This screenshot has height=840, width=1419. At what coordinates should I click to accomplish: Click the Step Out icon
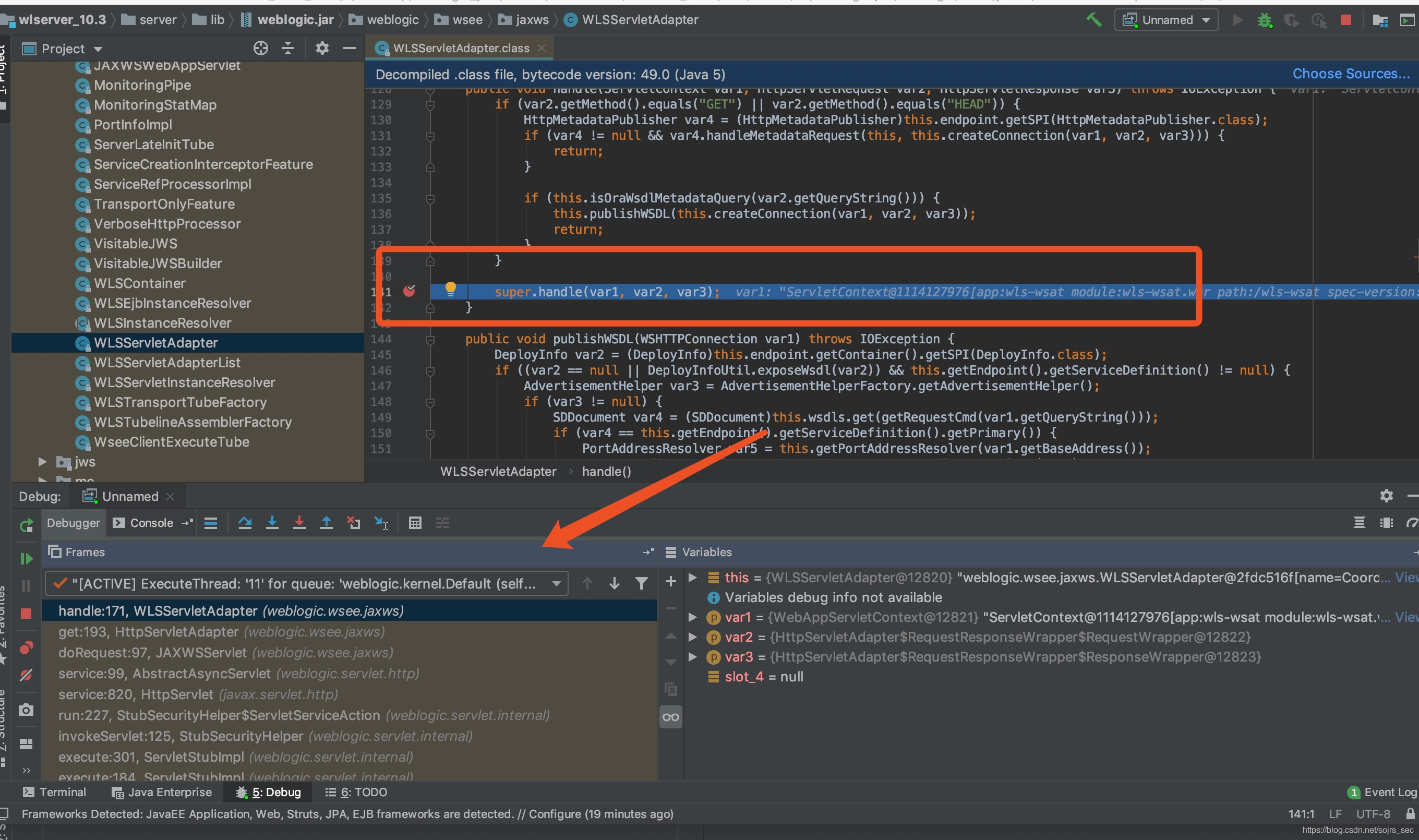[x=327, y=523]
